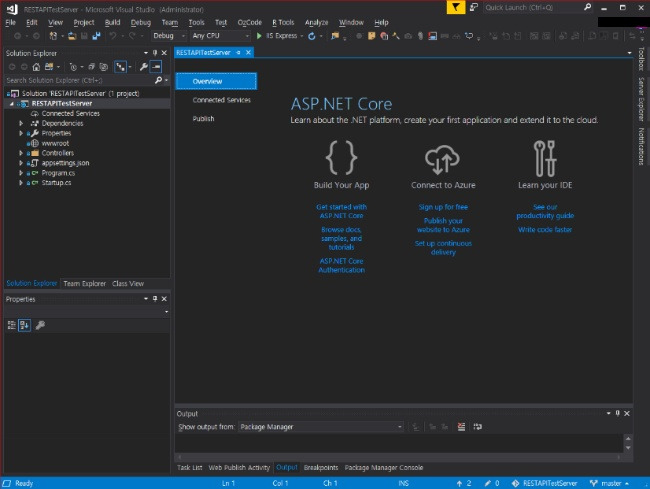Click the unpushed commits arrow in status bar

459,483
